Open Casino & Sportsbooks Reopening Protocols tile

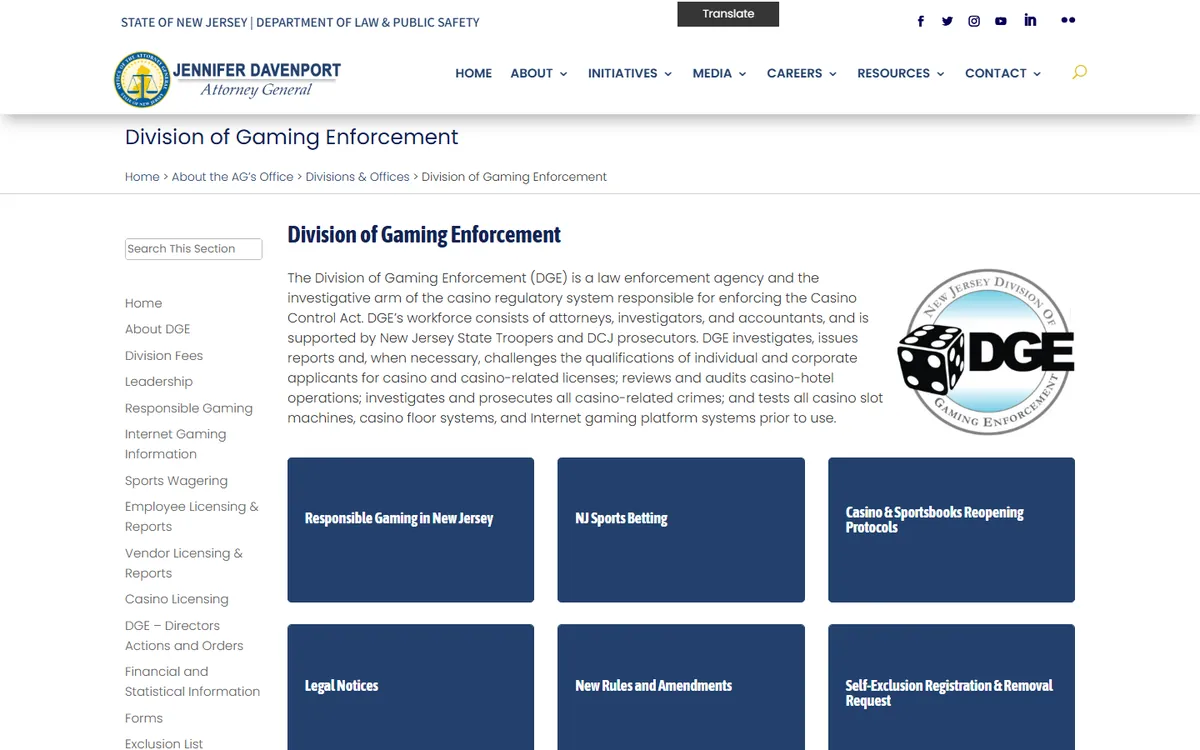coord(951,530)
